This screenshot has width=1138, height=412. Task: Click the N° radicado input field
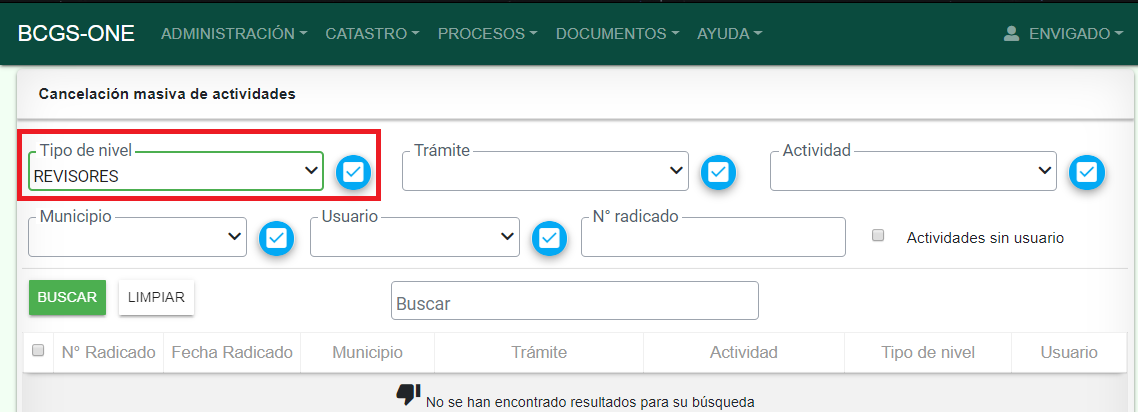point(713,238)
